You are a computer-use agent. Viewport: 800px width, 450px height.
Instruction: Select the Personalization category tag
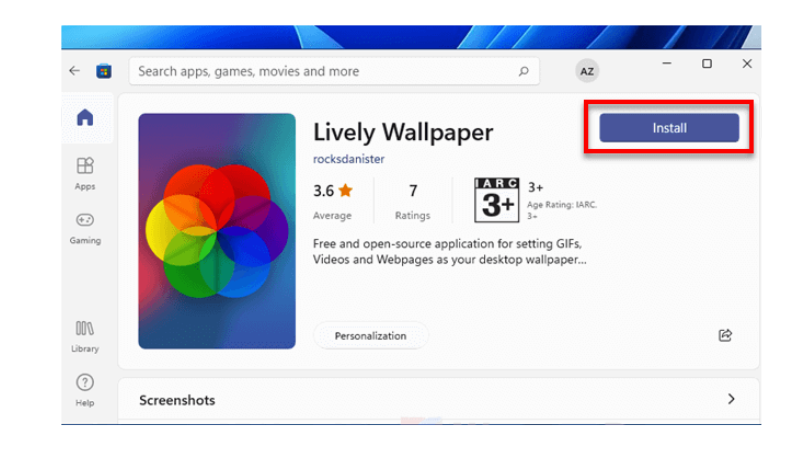(370, 336)
